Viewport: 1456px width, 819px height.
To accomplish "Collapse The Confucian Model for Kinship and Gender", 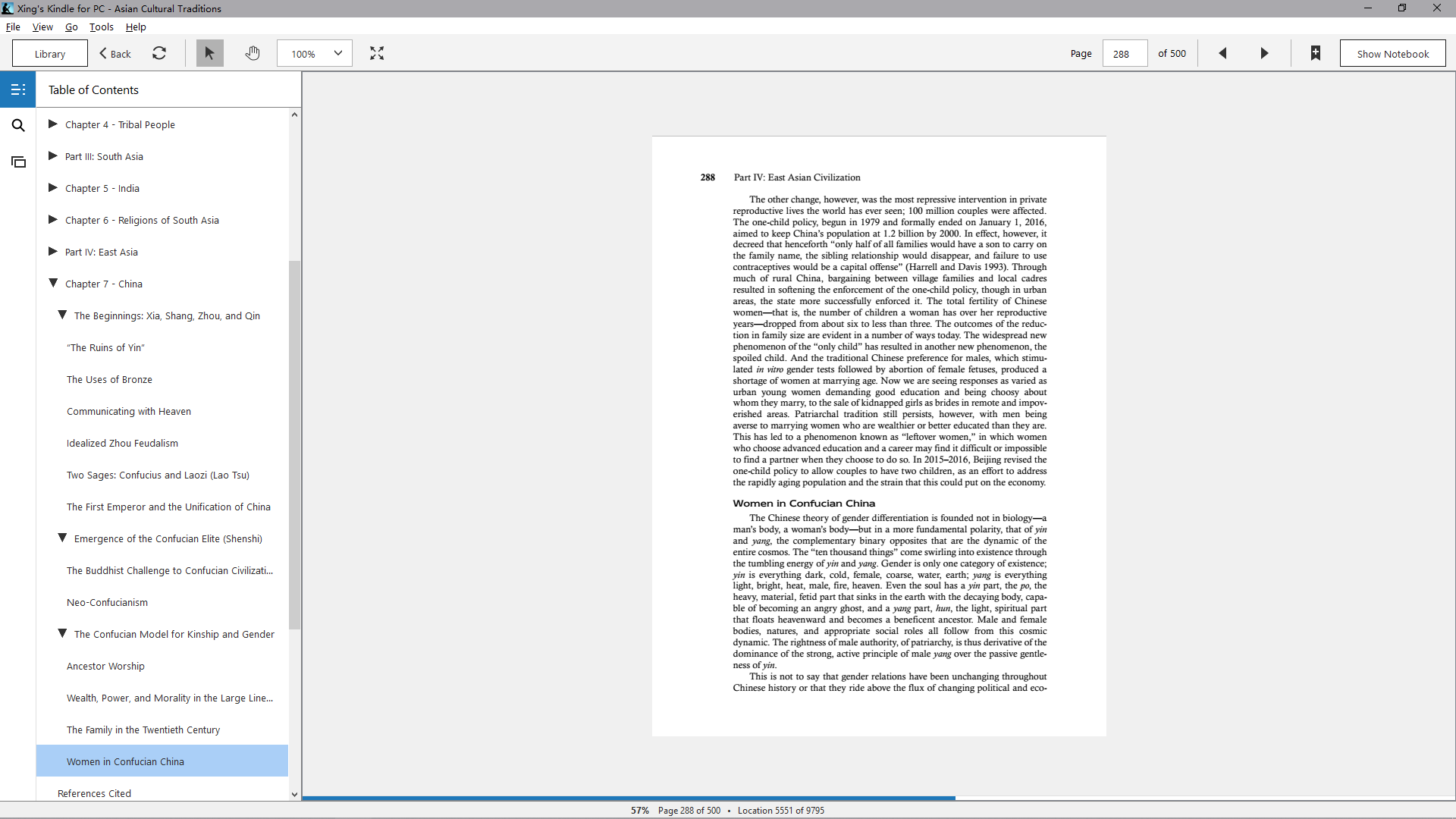I will point(62,634).
